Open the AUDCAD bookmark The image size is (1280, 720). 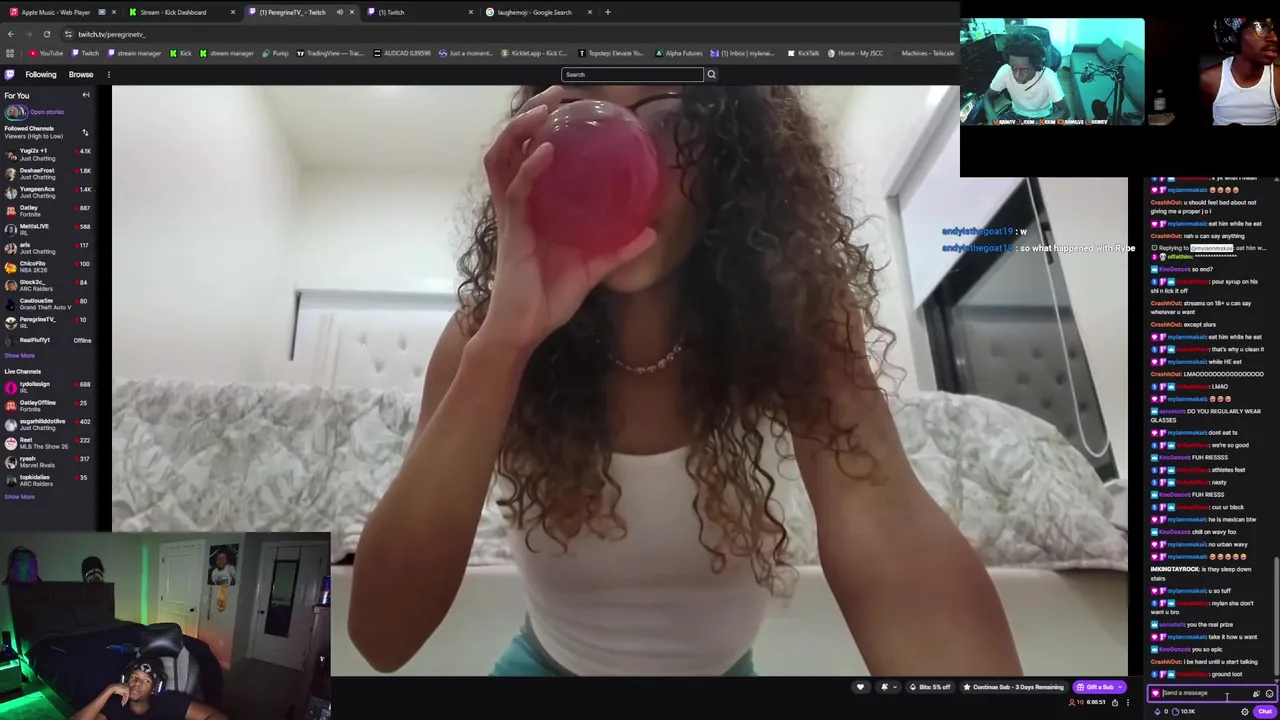coord(402,53)
